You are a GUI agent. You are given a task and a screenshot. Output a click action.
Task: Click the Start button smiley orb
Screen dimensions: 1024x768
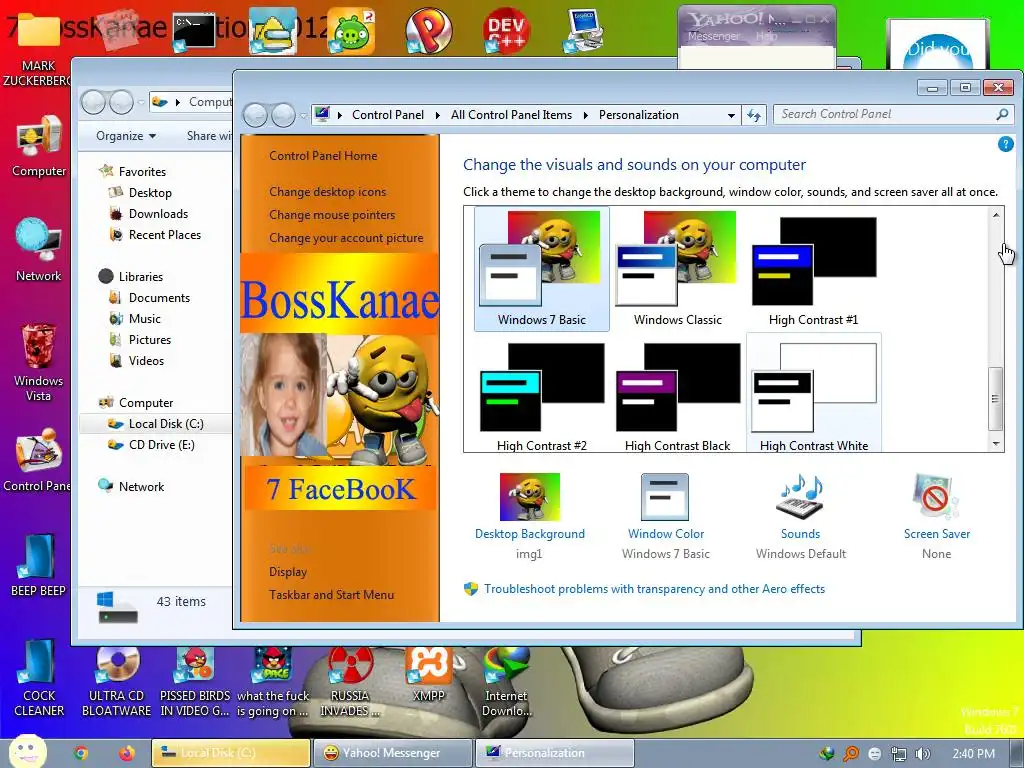(27, 751)
